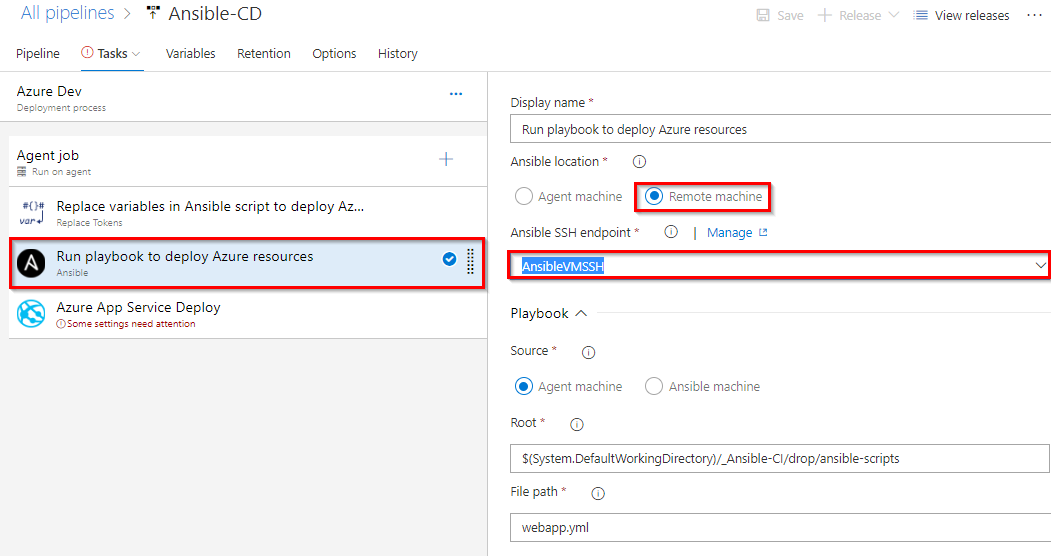
Task: Click the attention warning icon under App Service Deploy
Action: (61, 324)
